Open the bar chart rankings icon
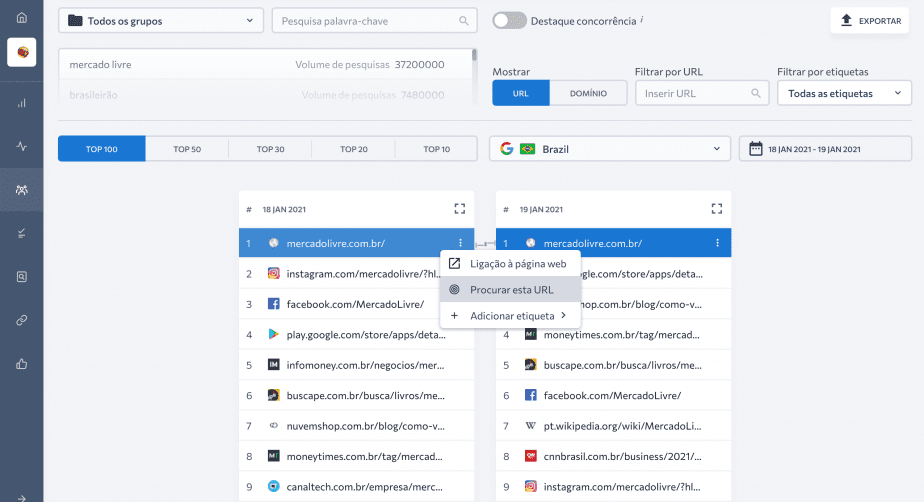Screen dimensions: 924x502 pos(22,103)
